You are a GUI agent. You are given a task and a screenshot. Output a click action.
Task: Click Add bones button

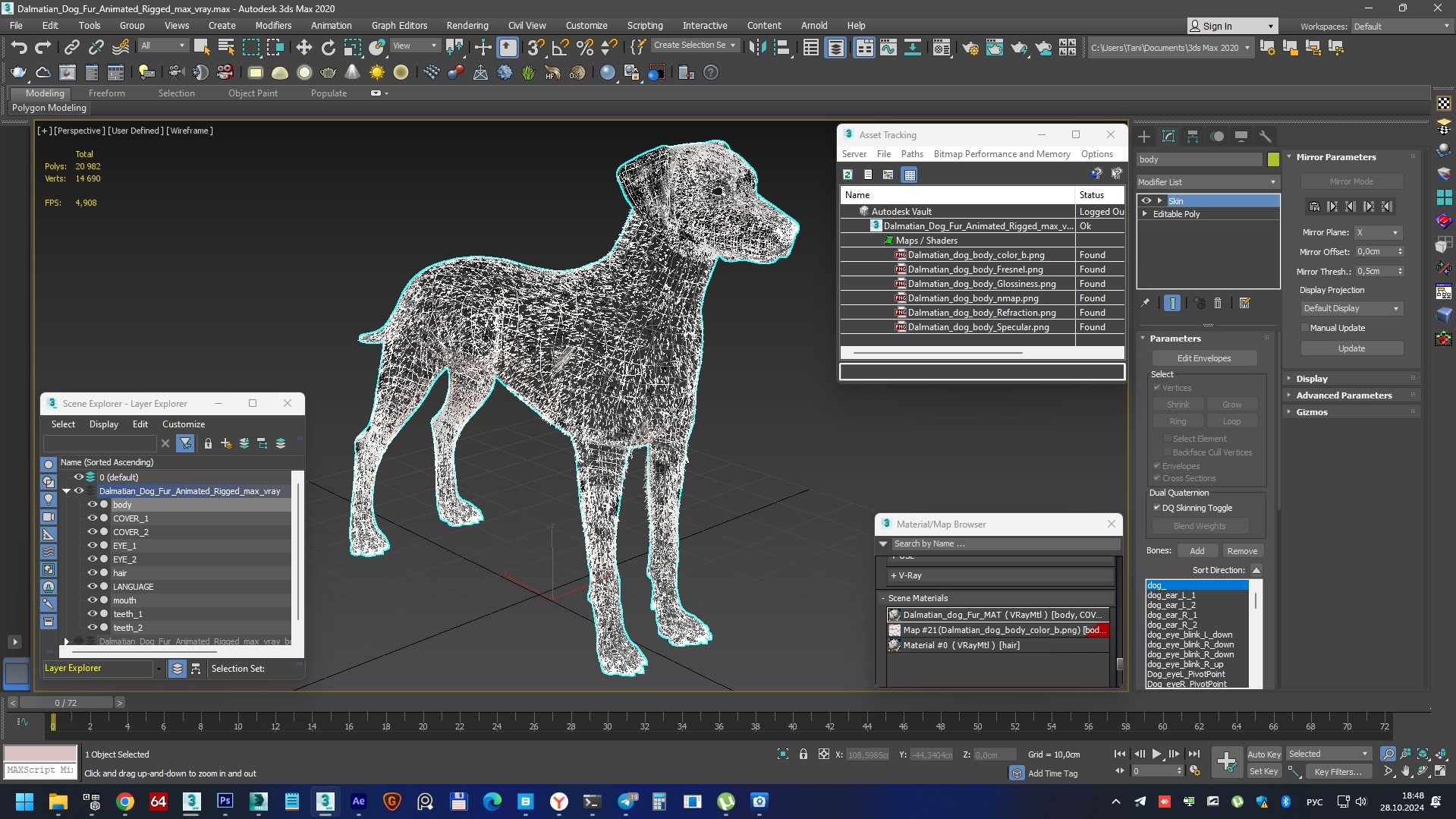(x=1197, y=551)
